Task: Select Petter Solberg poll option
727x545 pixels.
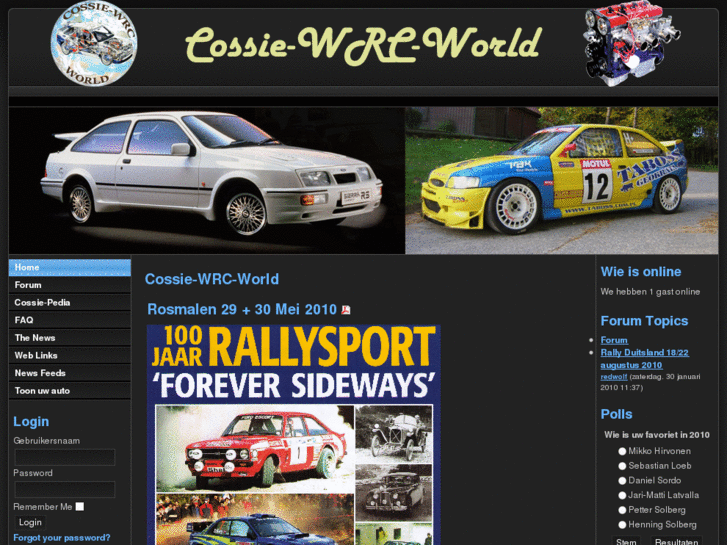Action: click(x=622, y=510)
